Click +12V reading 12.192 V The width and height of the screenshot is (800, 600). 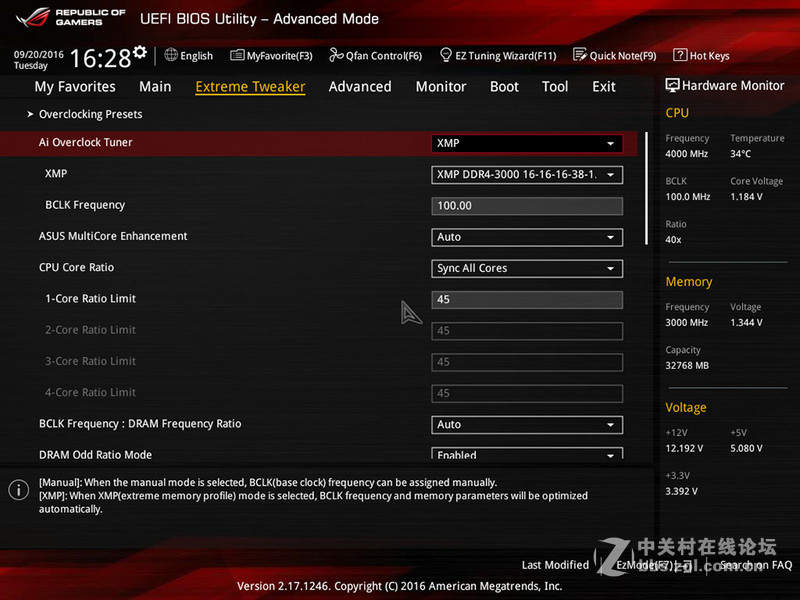pyautogui.click(x=684, y=448)
